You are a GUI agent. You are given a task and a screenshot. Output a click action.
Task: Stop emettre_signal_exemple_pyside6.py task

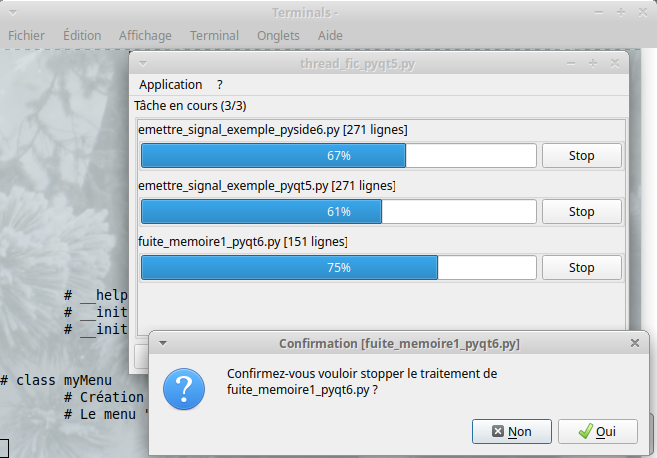581,156
